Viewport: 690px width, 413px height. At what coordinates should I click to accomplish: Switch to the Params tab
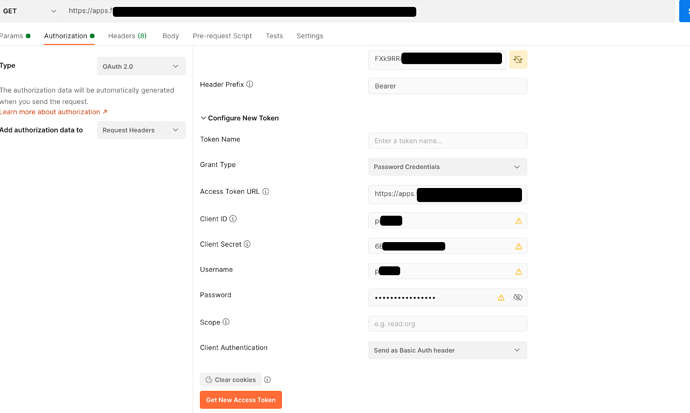coord(15,36)
